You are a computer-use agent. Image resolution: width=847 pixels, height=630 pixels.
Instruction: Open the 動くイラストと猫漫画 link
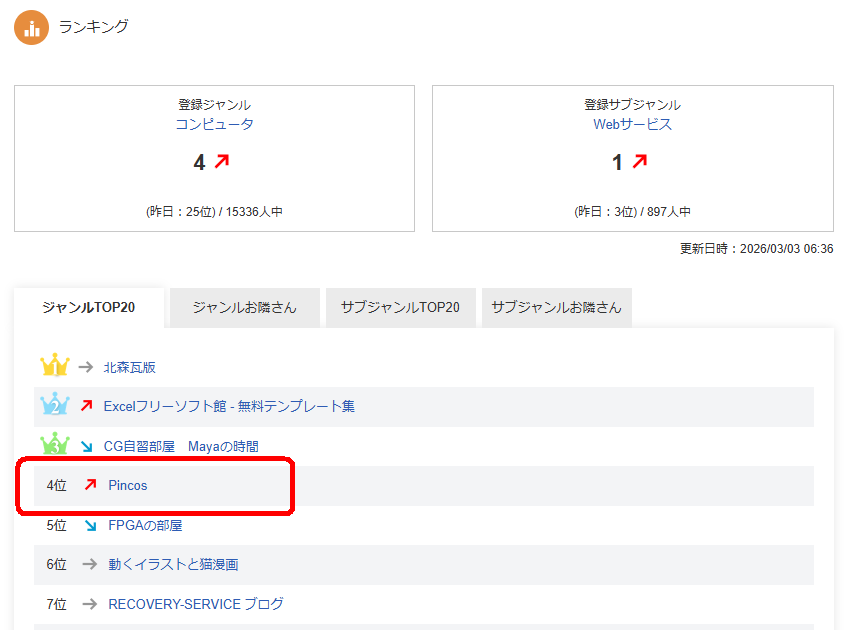[173, 564]
